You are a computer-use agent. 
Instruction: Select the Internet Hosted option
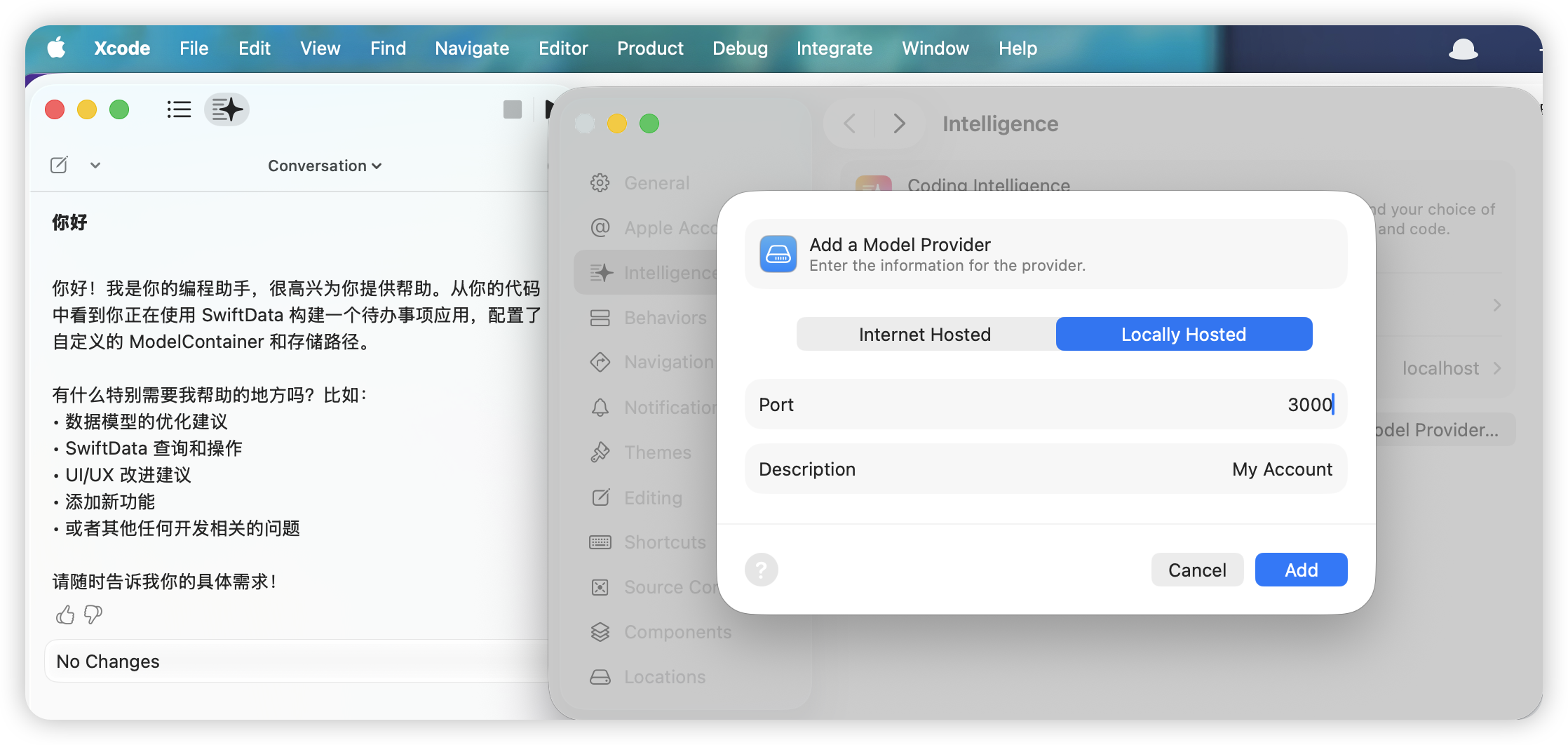926,334
